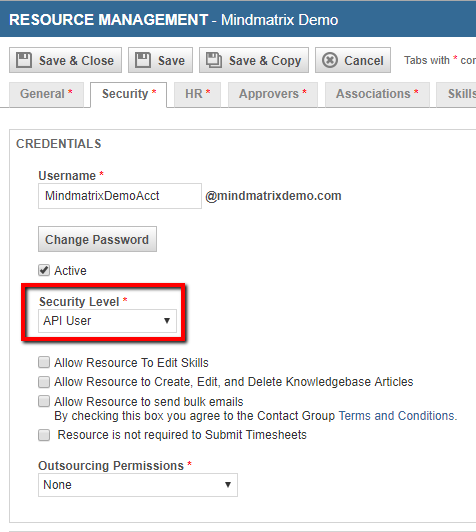476x532 pixels.
Task: Click the Save & Close floppy disk icon
Action: click(x=24, y=60)
